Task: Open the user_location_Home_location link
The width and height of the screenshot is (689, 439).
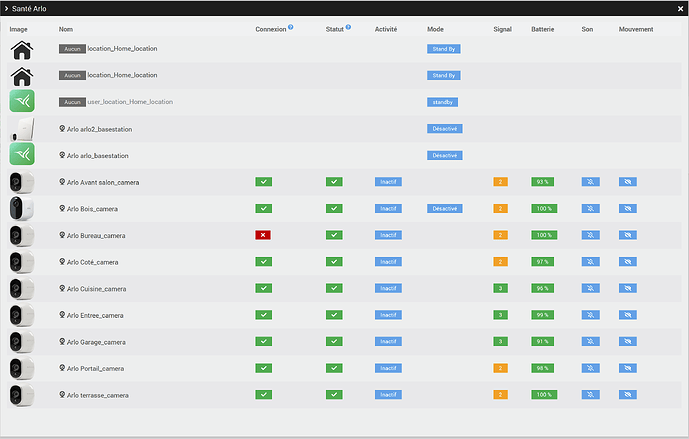Action: [130, 102]
